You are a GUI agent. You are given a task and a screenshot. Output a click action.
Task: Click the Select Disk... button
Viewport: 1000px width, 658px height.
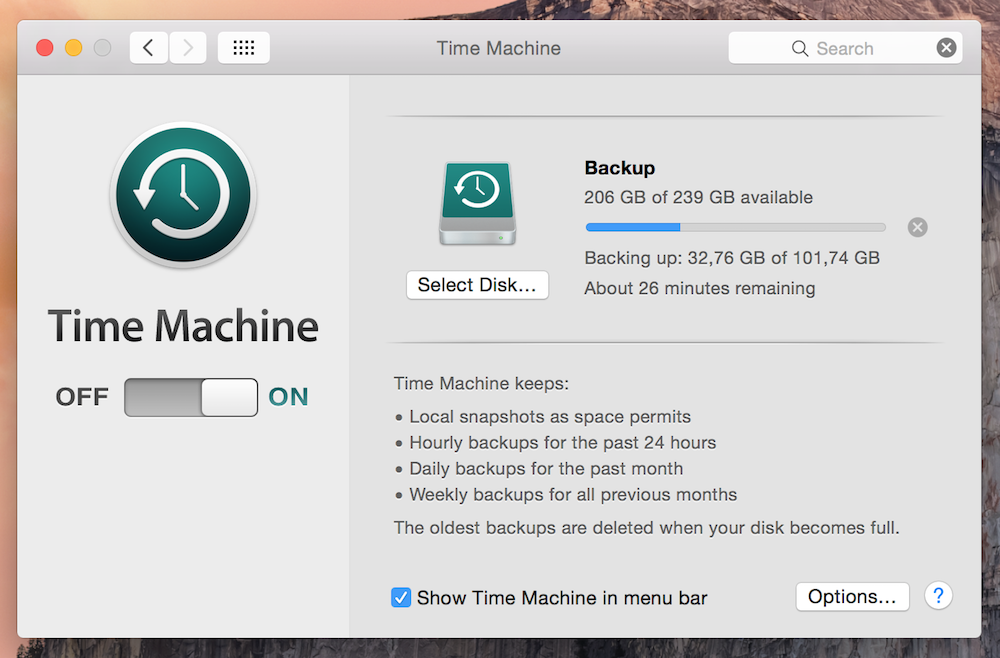477,285
